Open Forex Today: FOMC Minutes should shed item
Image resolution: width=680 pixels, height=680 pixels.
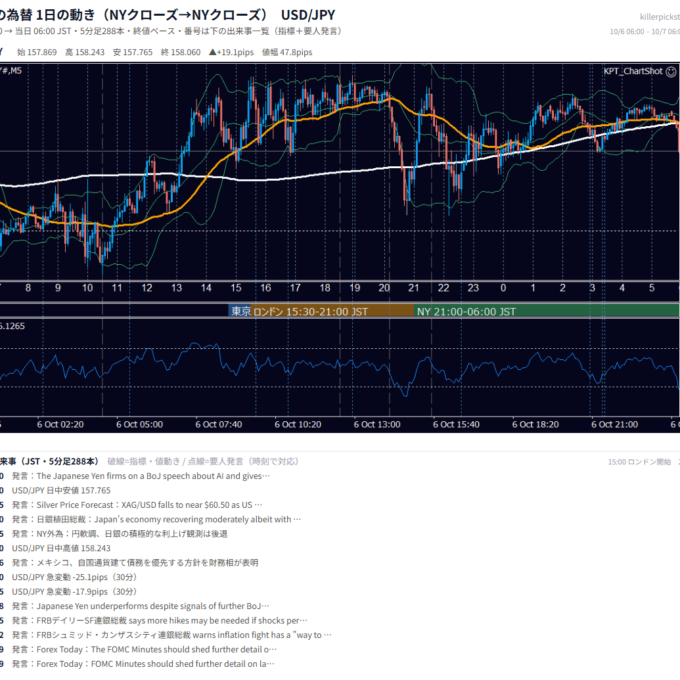point(143,664)
